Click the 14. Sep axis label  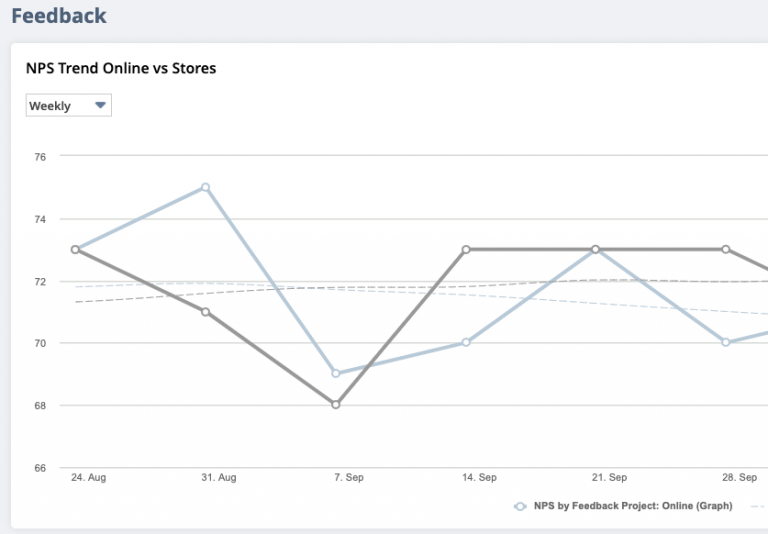pos(479,478)
